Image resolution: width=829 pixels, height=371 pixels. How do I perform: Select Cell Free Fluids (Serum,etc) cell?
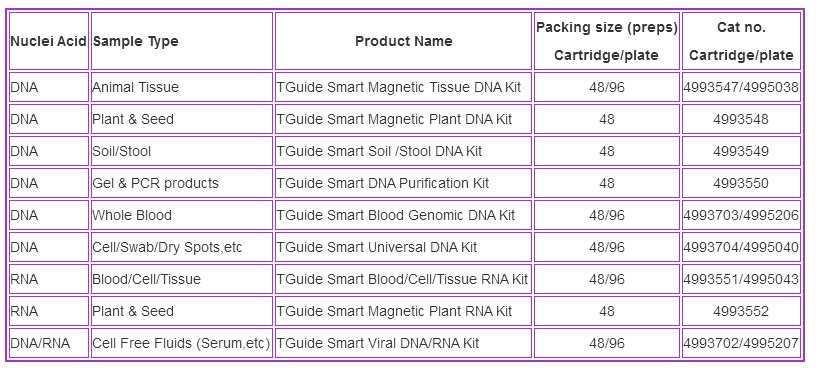click(182, 343)
